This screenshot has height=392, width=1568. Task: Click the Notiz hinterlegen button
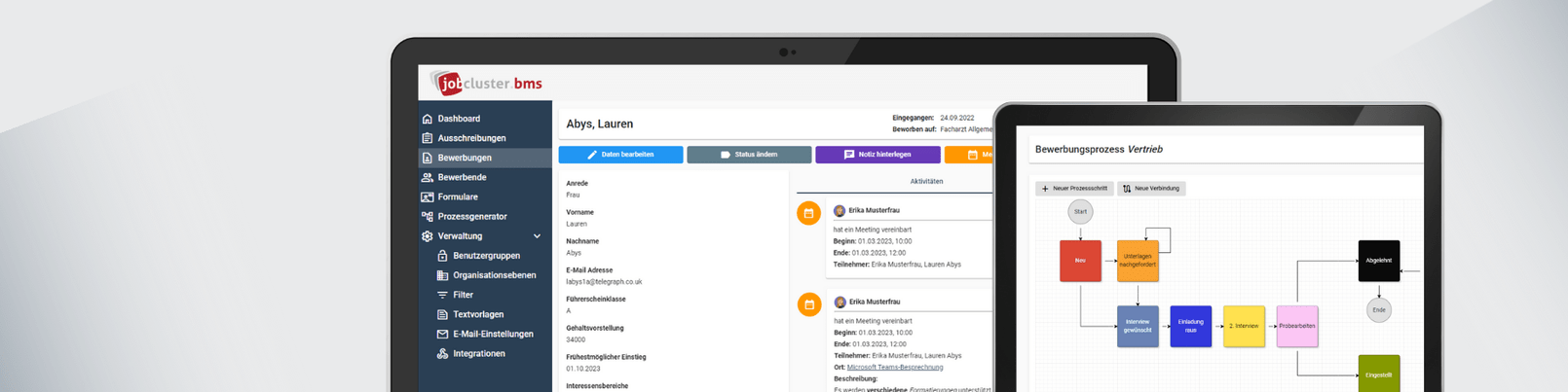click(877, 155)
